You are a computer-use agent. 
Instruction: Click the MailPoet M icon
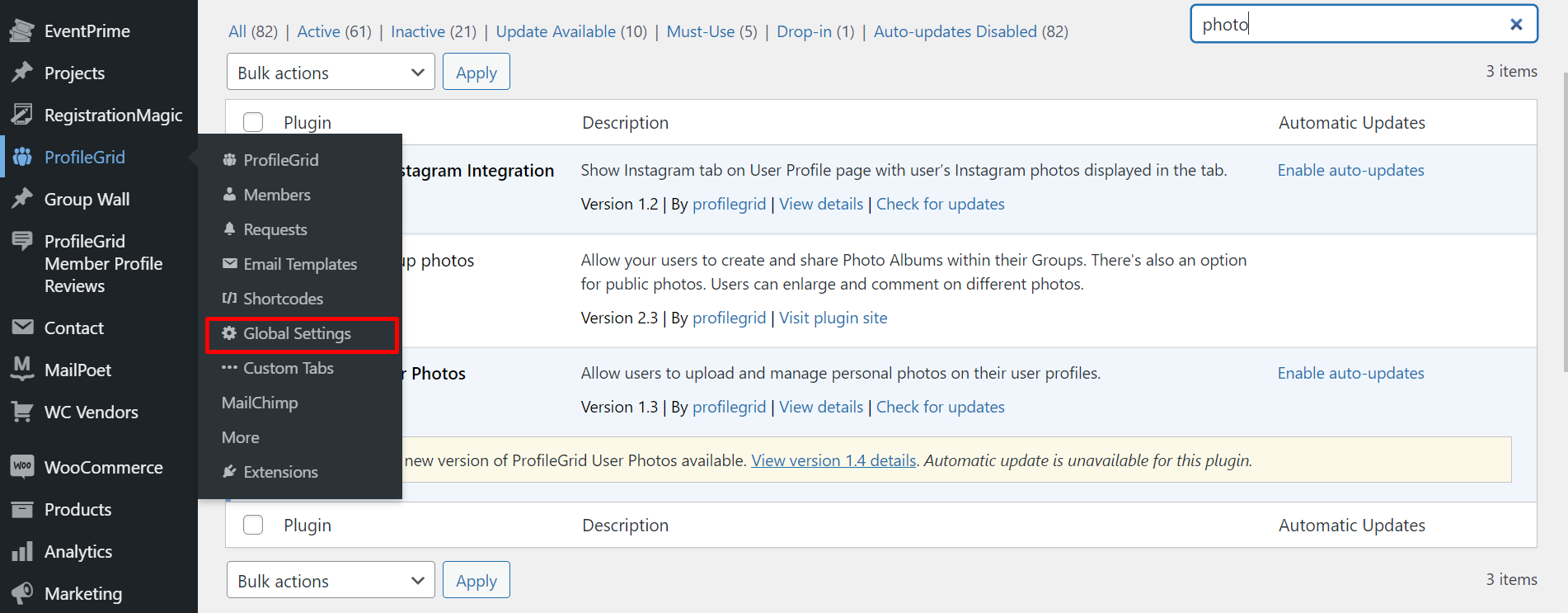[22, 369]
